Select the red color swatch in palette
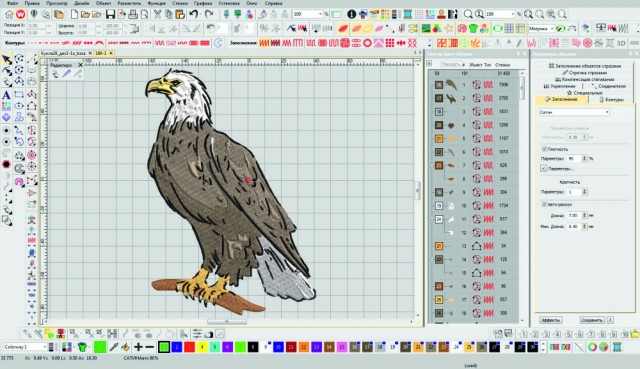Viewport: 640px width, 369px height. coord(189,347)
